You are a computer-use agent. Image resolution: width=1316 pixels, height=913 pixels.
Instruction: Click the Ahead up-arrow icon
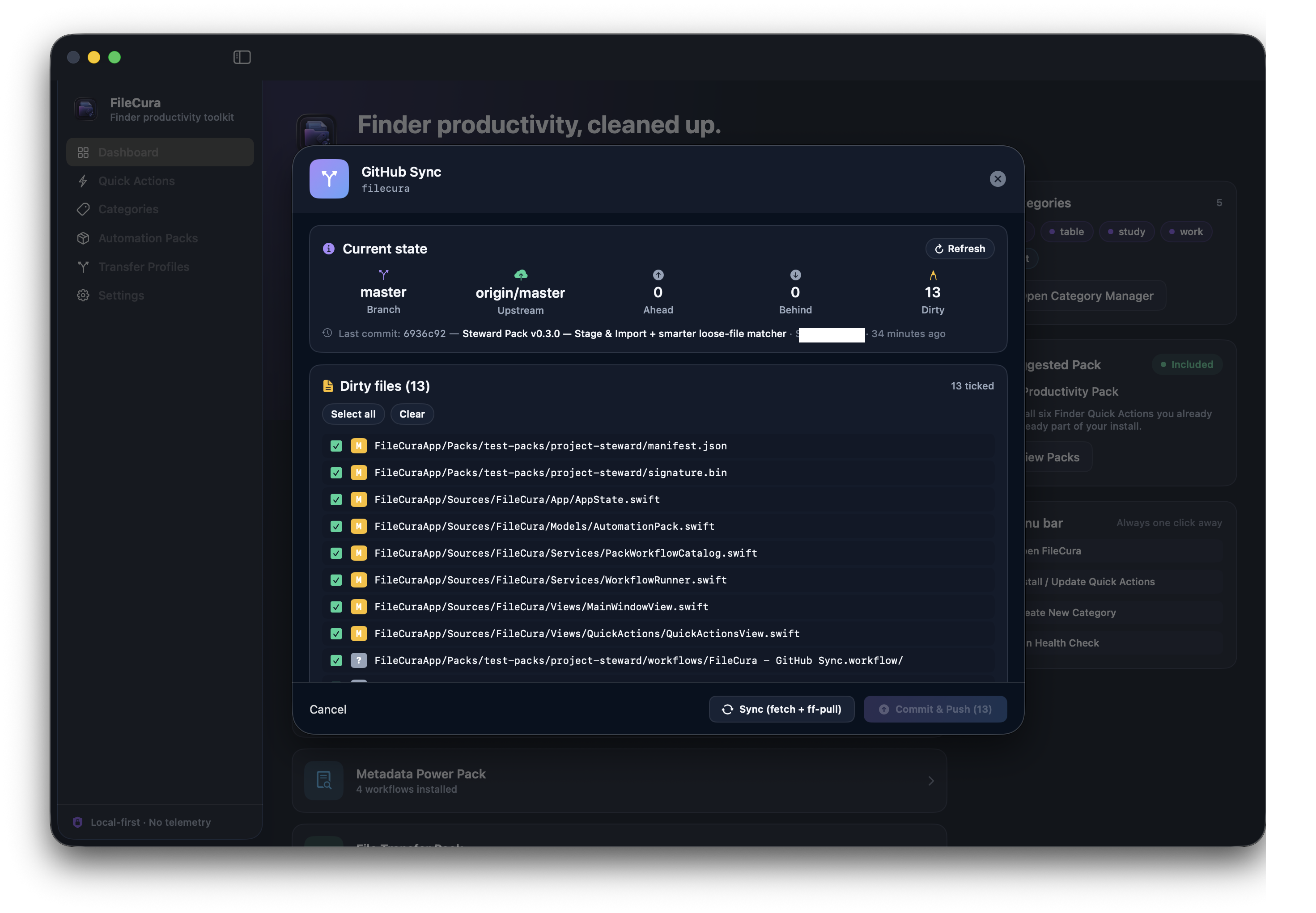[x=658, y=275]
